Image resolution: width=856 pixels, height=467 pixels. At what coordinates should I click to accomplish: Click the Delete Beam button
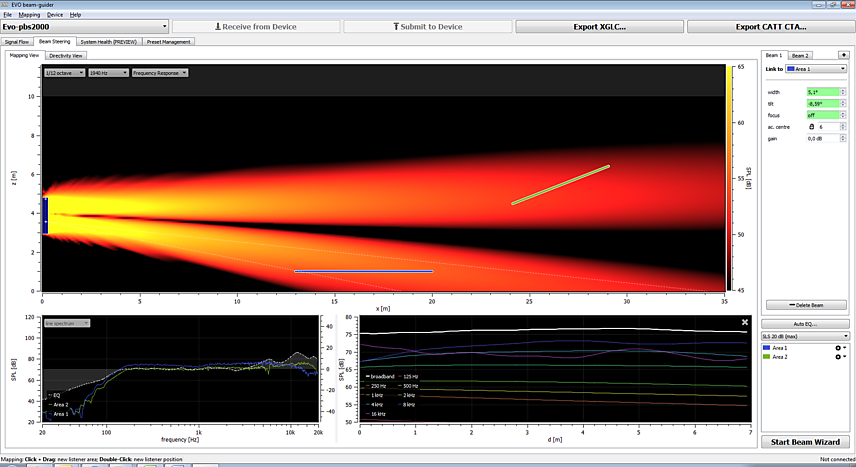click(x=806, y=305)
